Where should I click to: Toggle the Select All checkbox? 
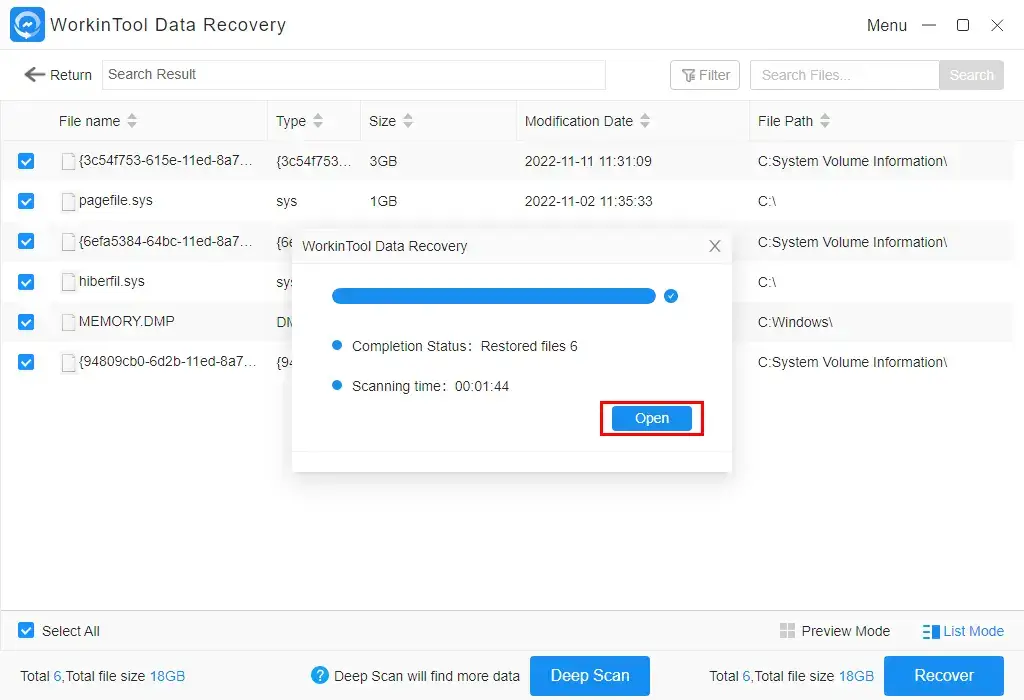tap(26, 631)
